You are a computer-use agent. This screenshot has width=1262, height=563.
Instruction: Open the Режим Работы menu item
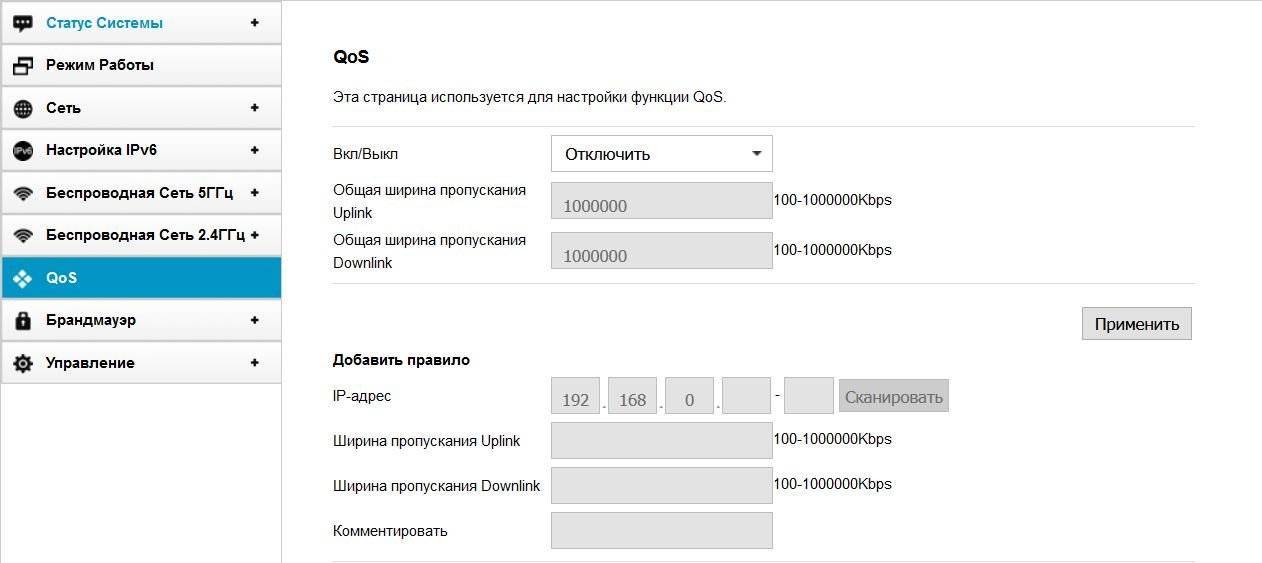coord(100,65)
